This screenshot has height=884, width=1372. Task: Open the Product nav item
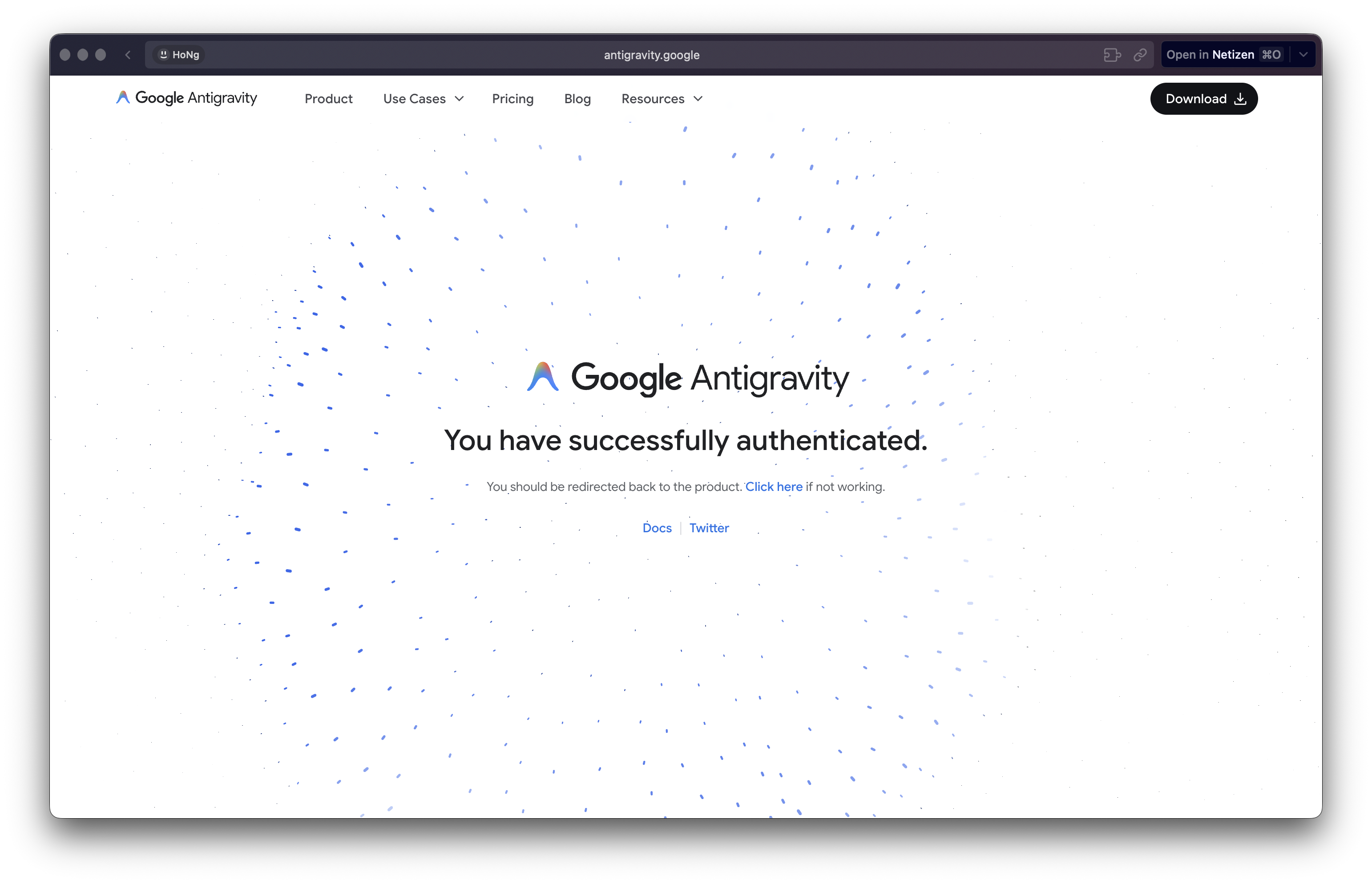[x=328, y=99]
